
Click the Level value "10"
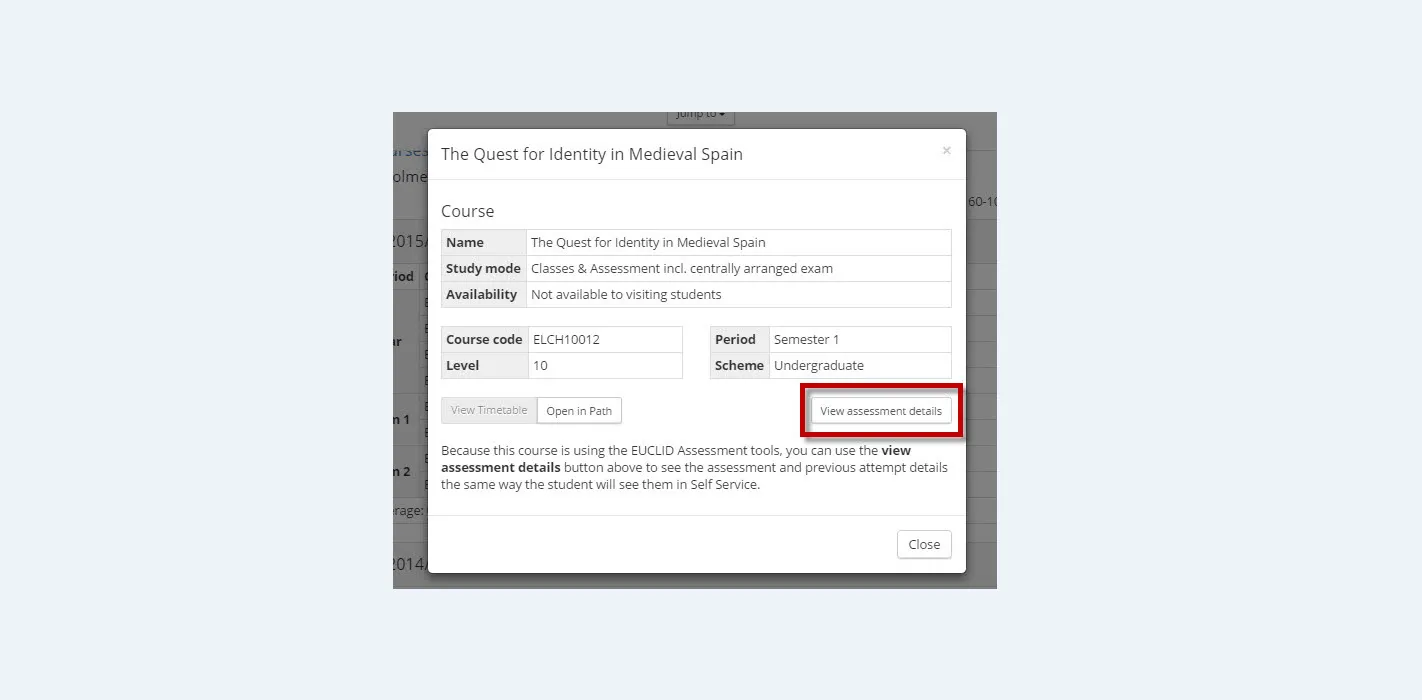point(540,366)
